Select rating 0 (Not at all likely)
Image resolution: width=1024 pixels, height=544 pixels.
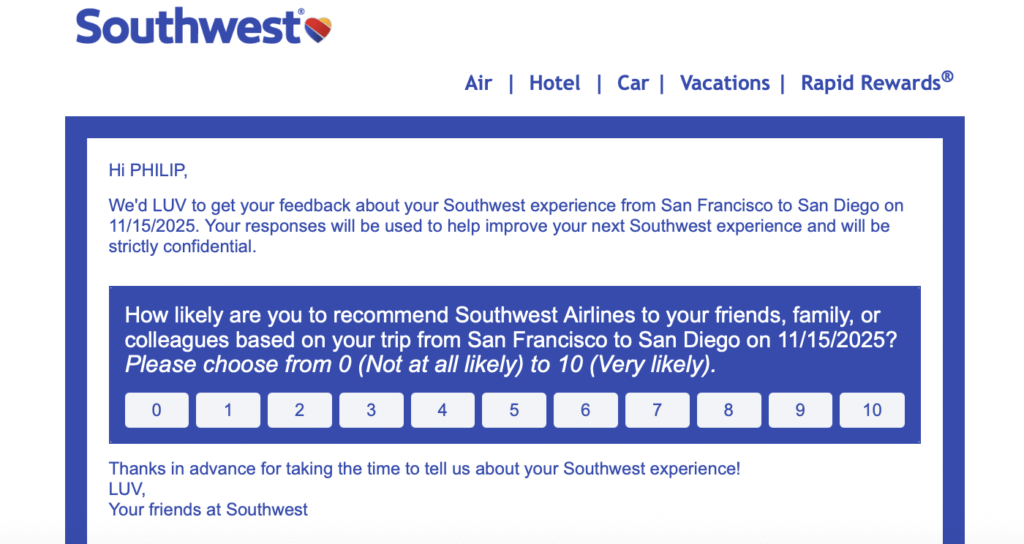(156, 410)
